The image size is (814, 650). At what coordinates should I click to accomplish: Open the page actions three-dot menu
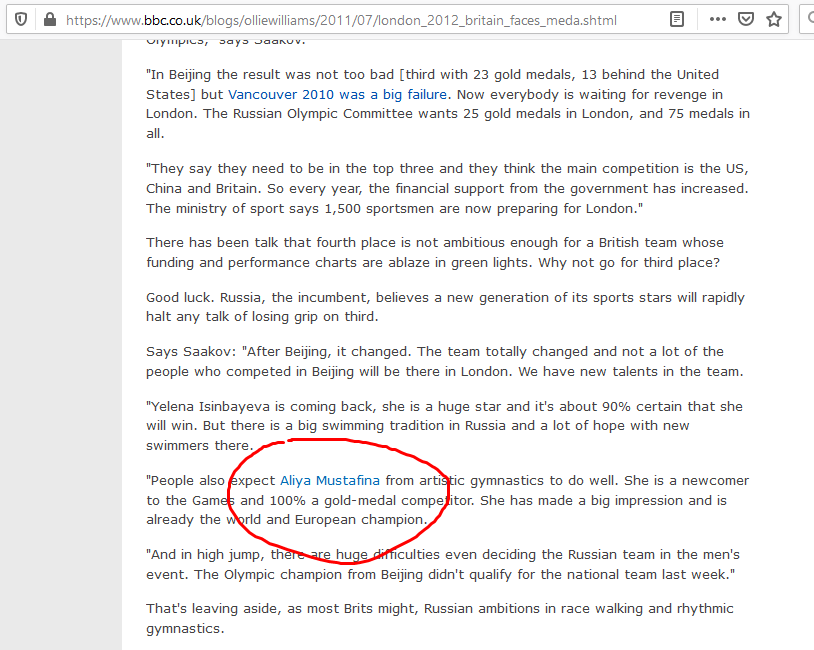point(717,20)
